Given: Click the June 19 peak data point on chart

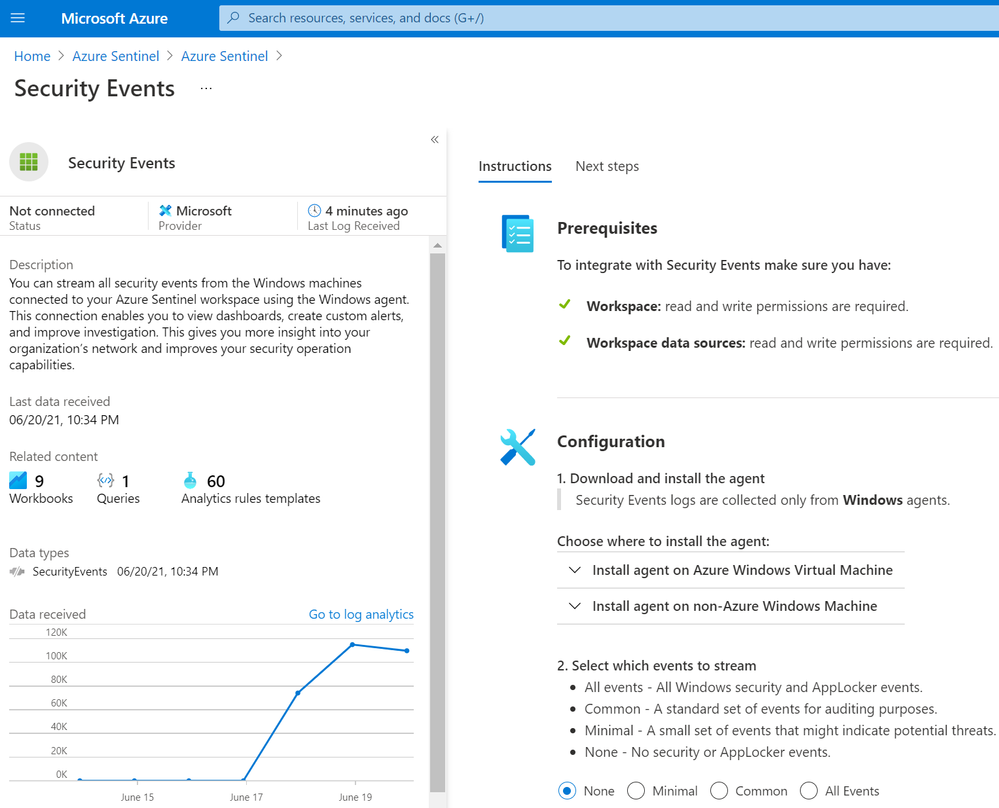Looking at the screenshot, I should pyautogui.click(x=352, y=645).
